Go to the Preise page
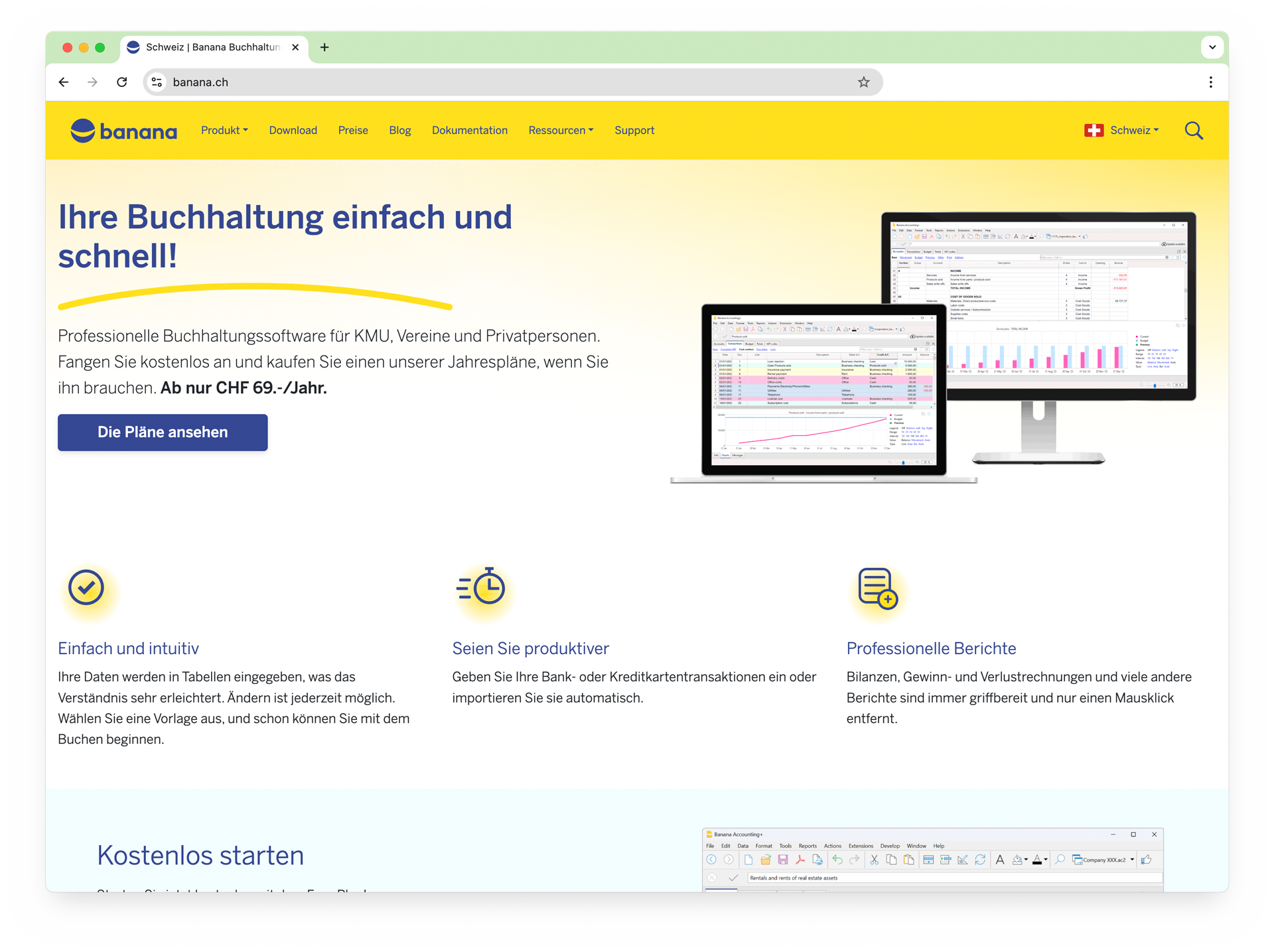 pyautogui.click(x=353, y=131)
